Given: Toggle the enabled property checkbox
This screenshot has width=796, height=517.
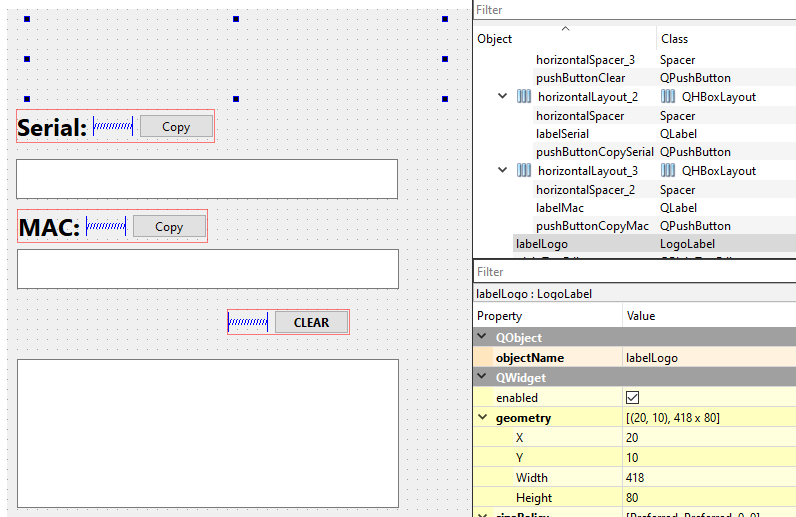Looking at the screenshot, I should [x=632, y=398].
